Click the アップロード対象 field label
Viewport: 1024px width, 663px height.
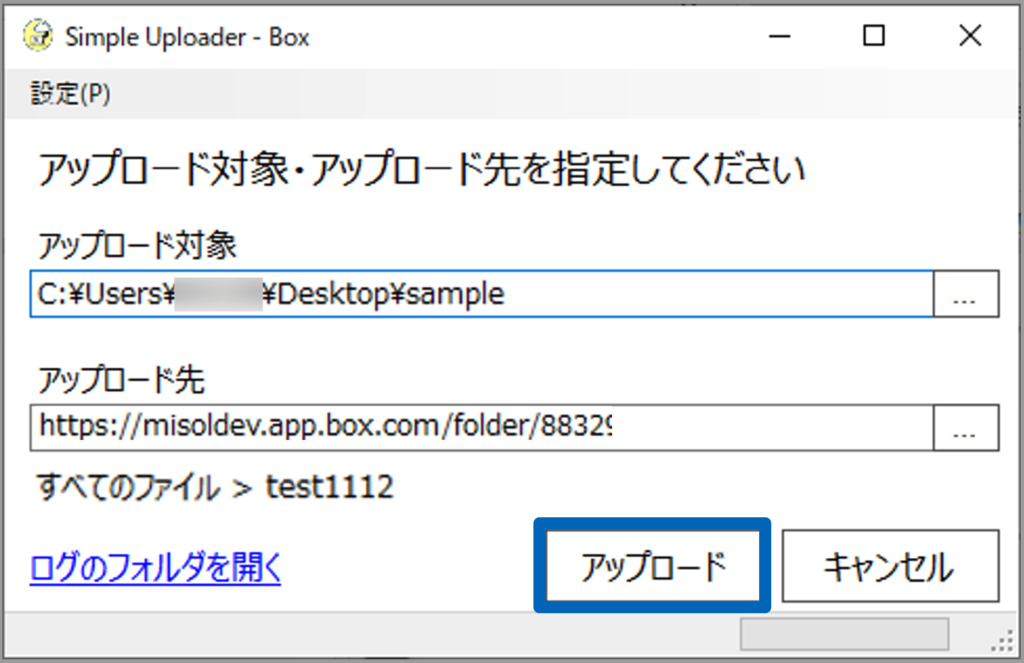coord(137,244)
